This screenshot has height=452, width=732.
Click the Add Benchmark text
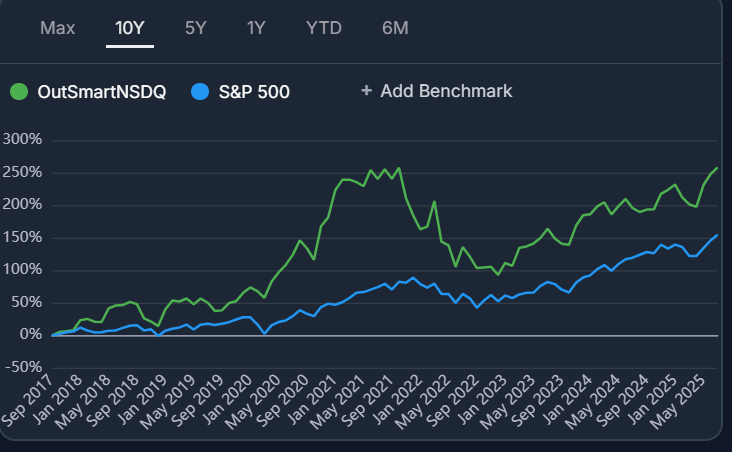click(446, 91)
